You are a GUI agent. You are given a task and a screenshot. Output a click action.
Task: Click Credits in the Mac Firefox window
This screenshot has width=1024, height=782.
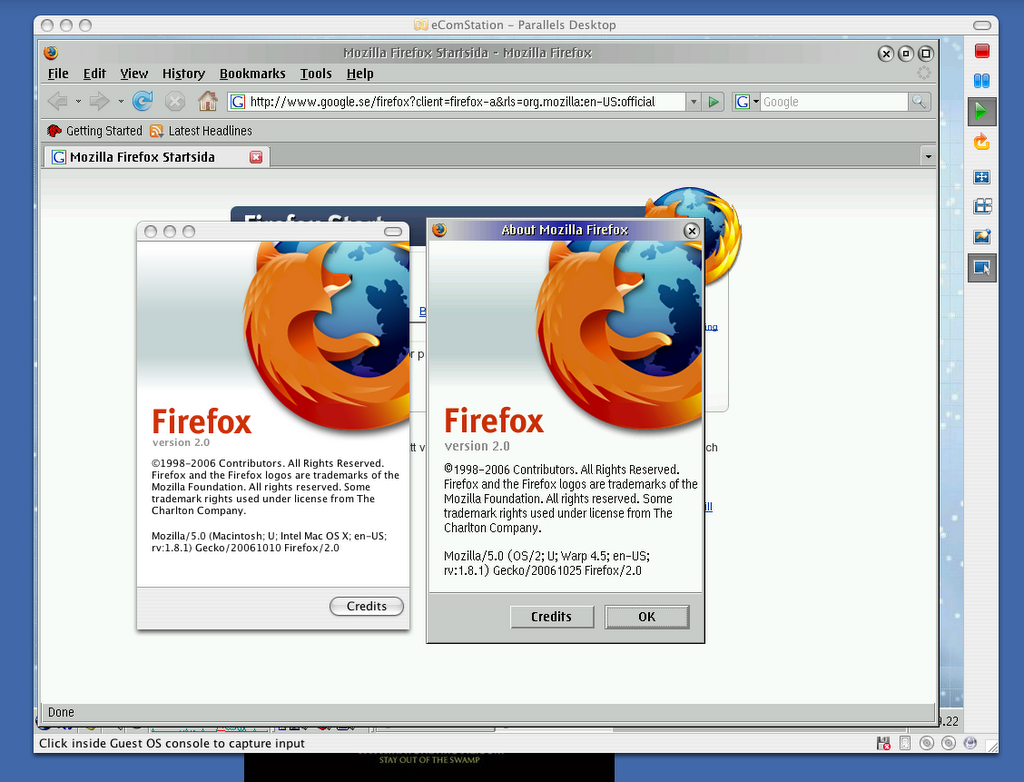tap(366, 606)
